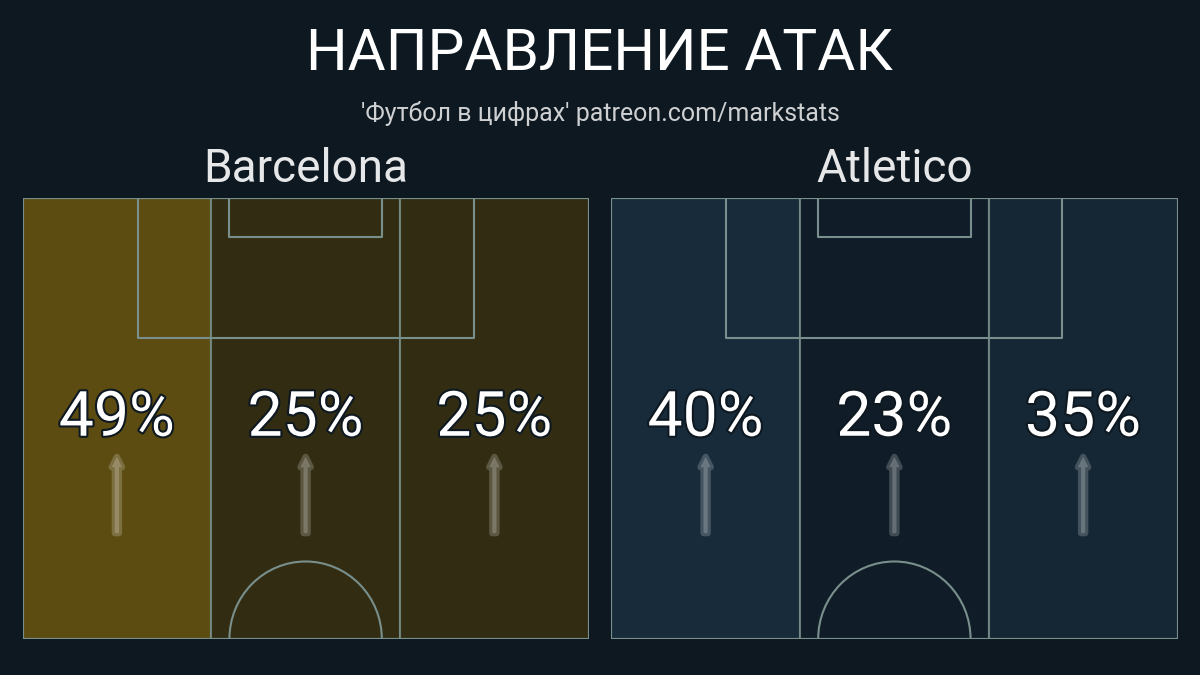
Task: Click Barcelona's 49% left flank value
Action: (117, 415)
